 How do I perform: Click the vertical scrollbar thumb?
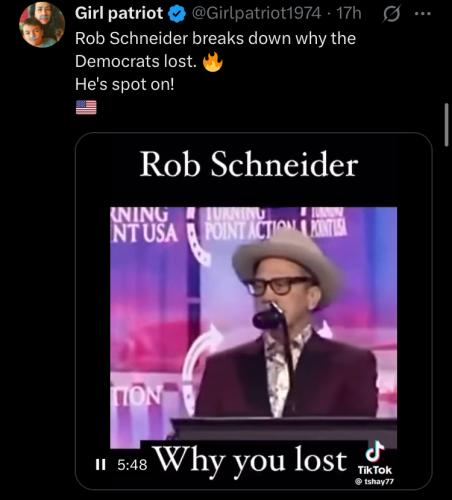point(446,125)
